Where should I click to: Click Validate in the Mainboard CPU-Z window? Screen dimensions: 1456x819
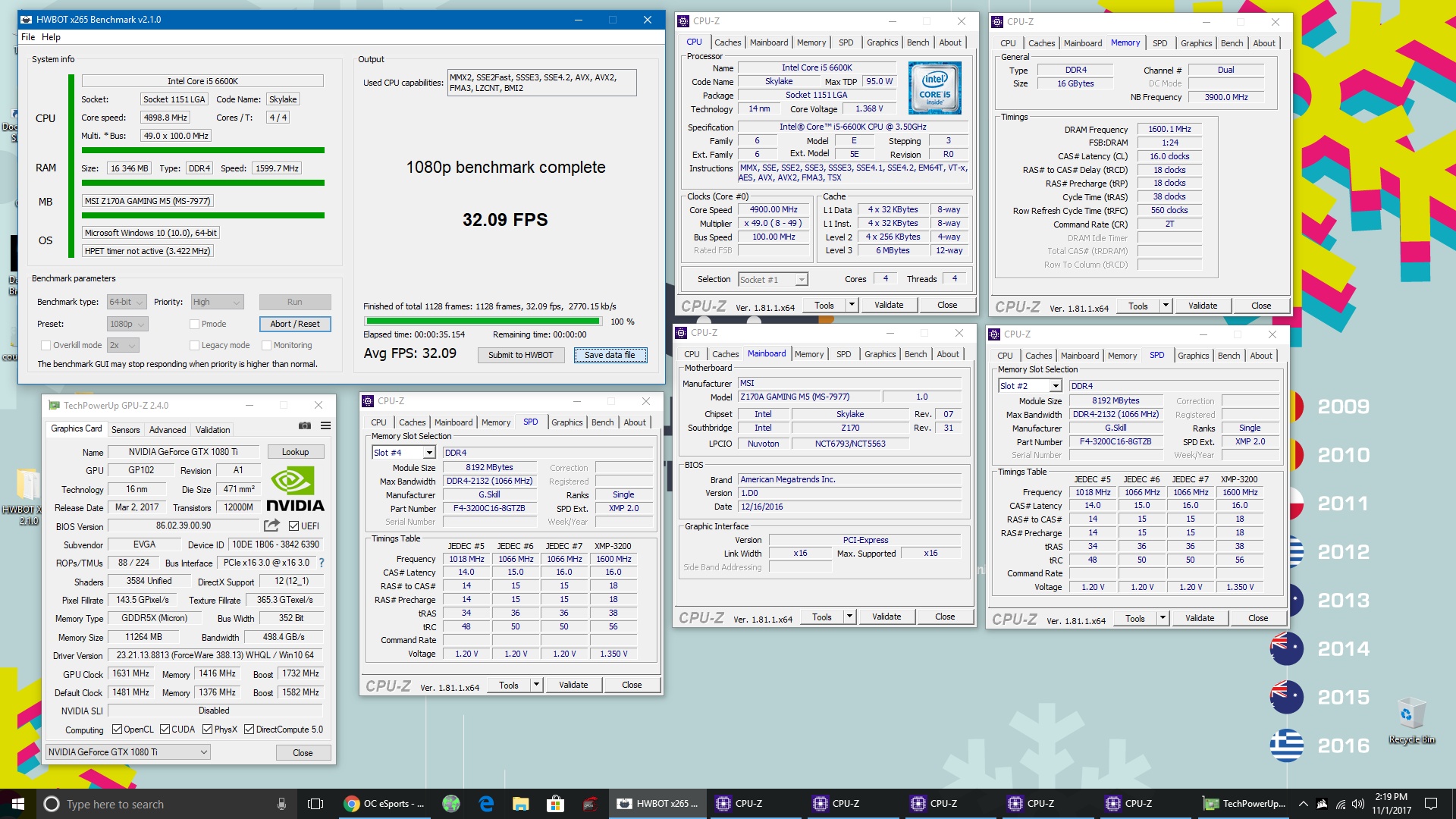(886, 617)
